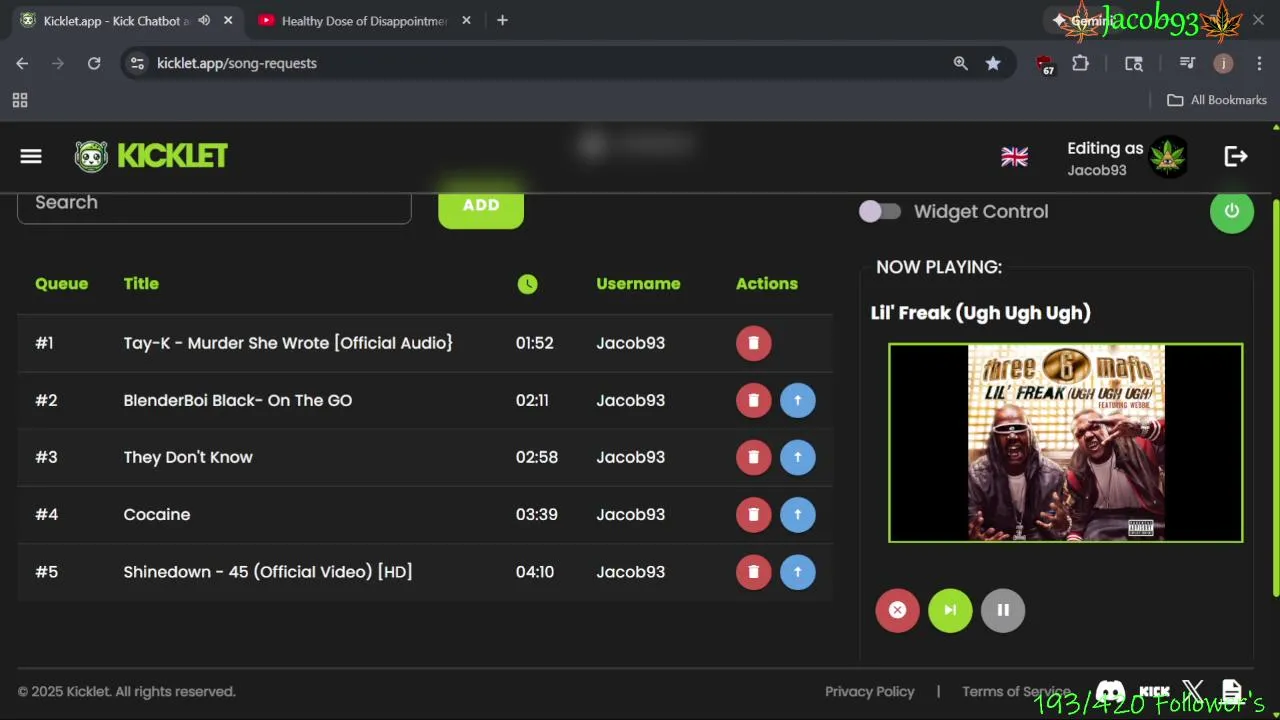The height and width of the screenshot is (720, 1280).
Task: Open the Privacy Policy link
Action: [870, 692]
